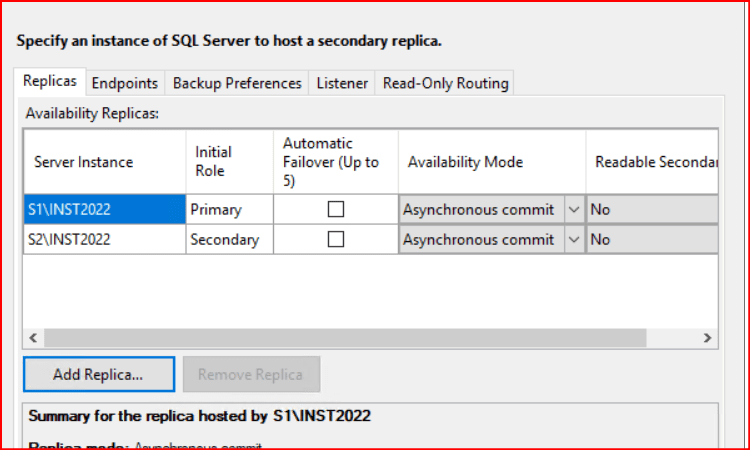Toggle Automatic Failover checkbox for S2\INST2022

tap(336, 240)
